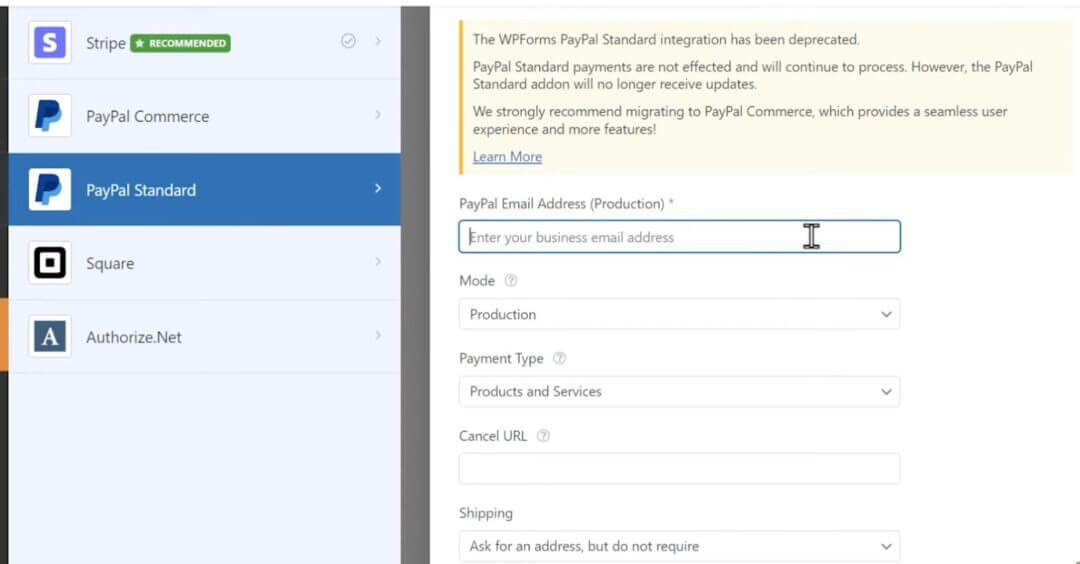Focus the Cancel URL input field

tap(679, 468)
